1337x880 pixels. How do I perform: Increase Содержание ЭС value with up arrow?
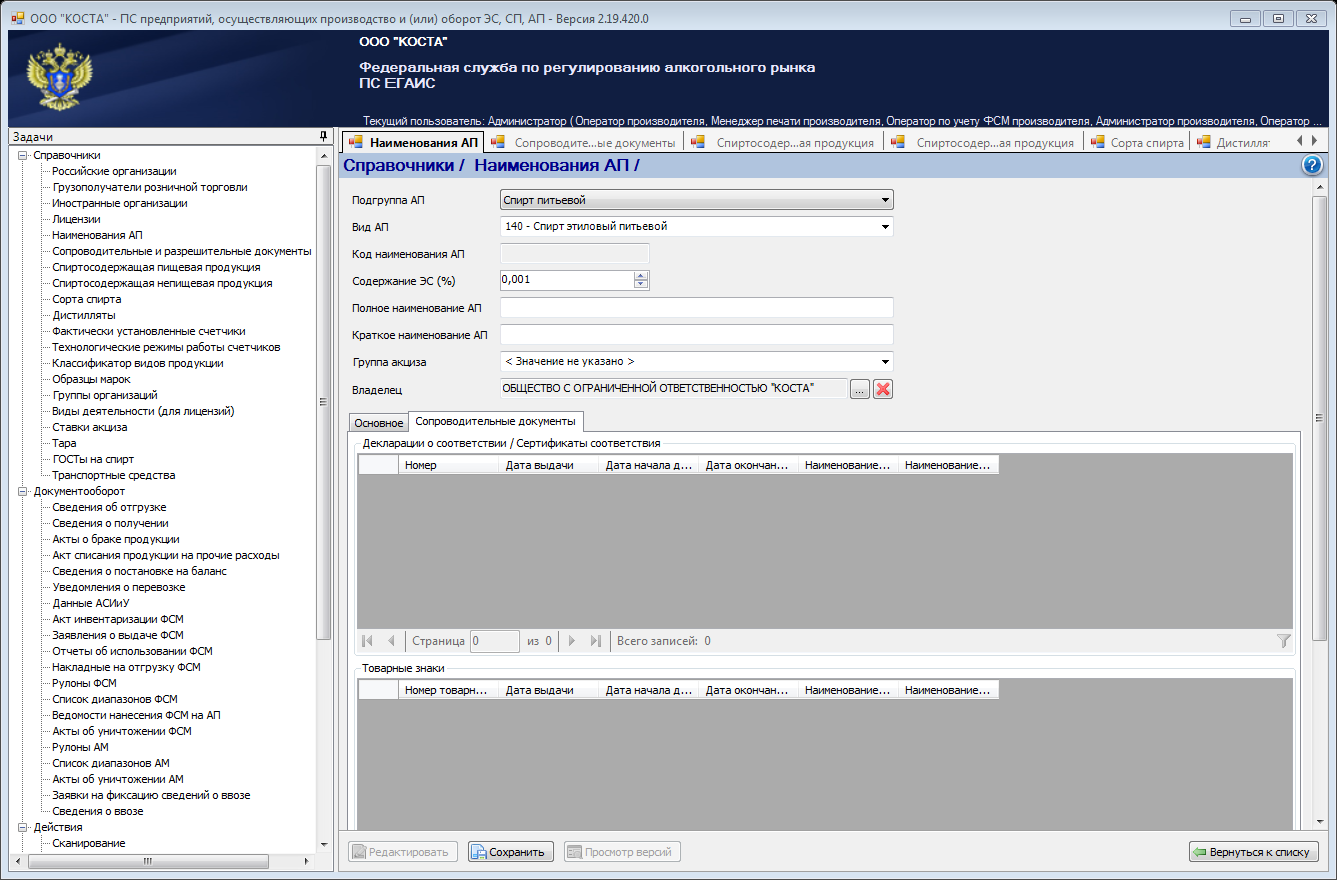(641, 275)
